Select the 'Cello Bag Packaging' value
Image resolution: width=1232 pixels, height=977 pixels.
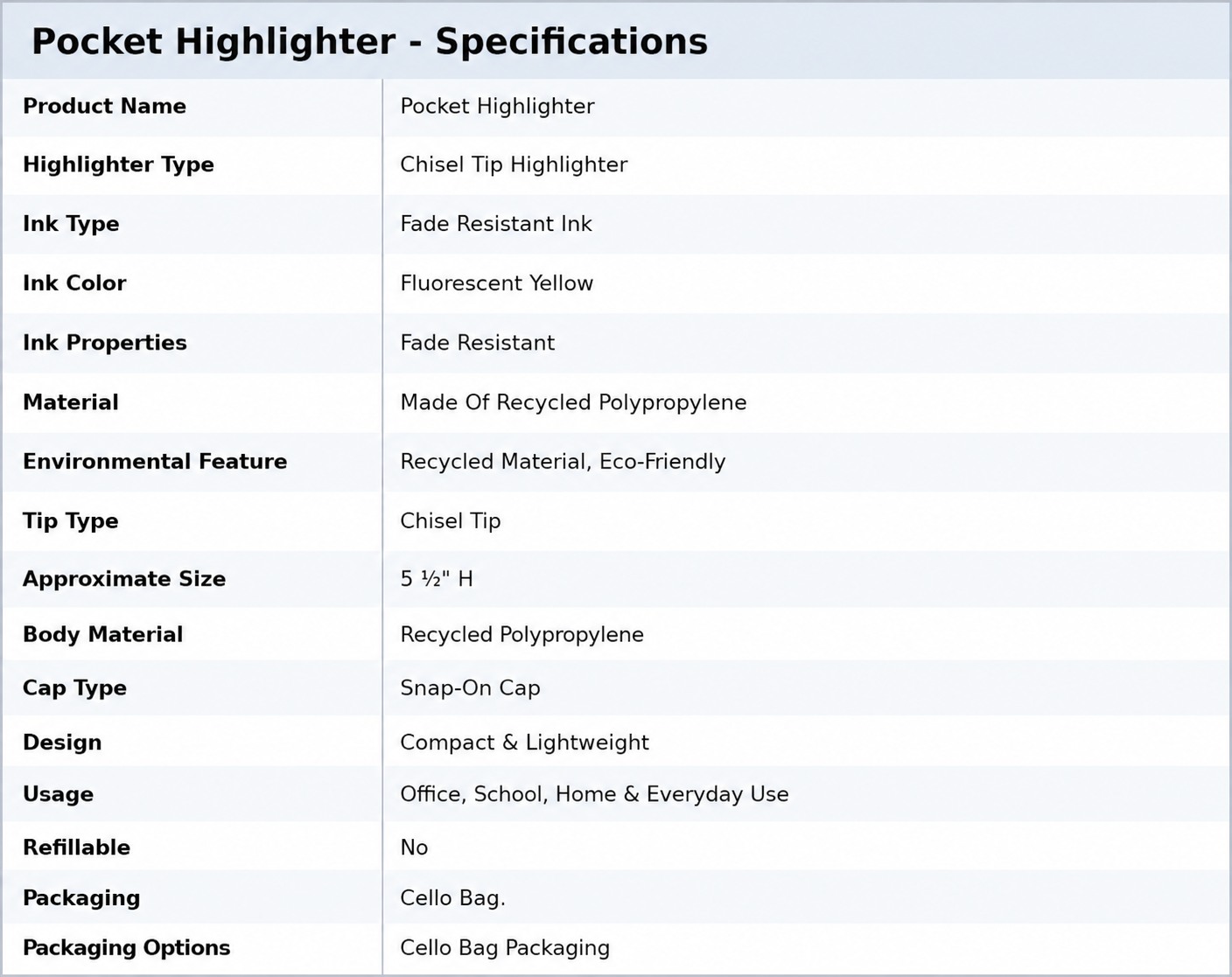[x=505, y=949]
